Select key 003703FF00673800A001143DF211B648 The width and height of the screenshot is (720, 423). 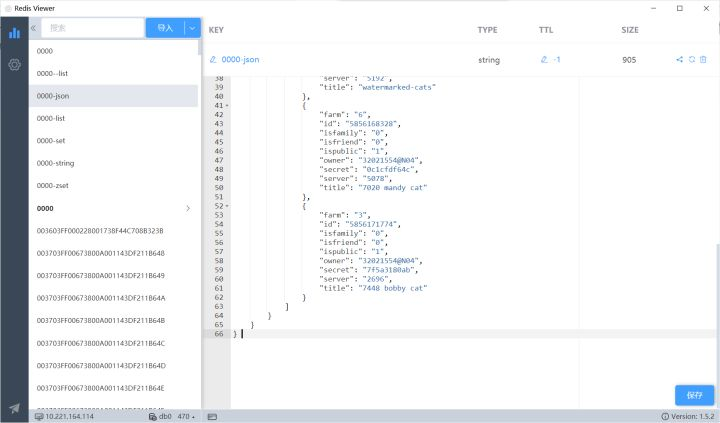pos(113,254)
